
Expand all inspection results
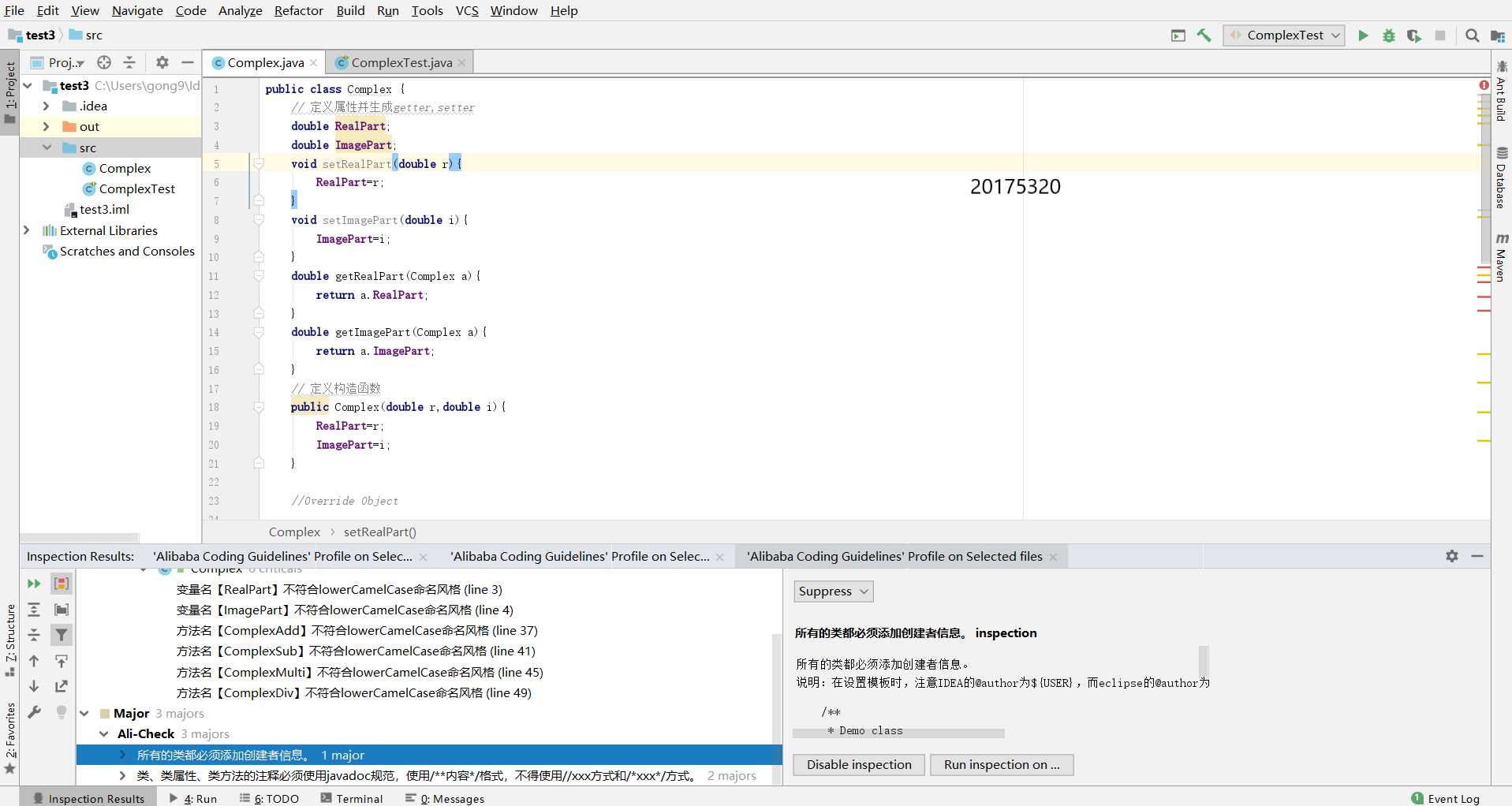[34, 610]
